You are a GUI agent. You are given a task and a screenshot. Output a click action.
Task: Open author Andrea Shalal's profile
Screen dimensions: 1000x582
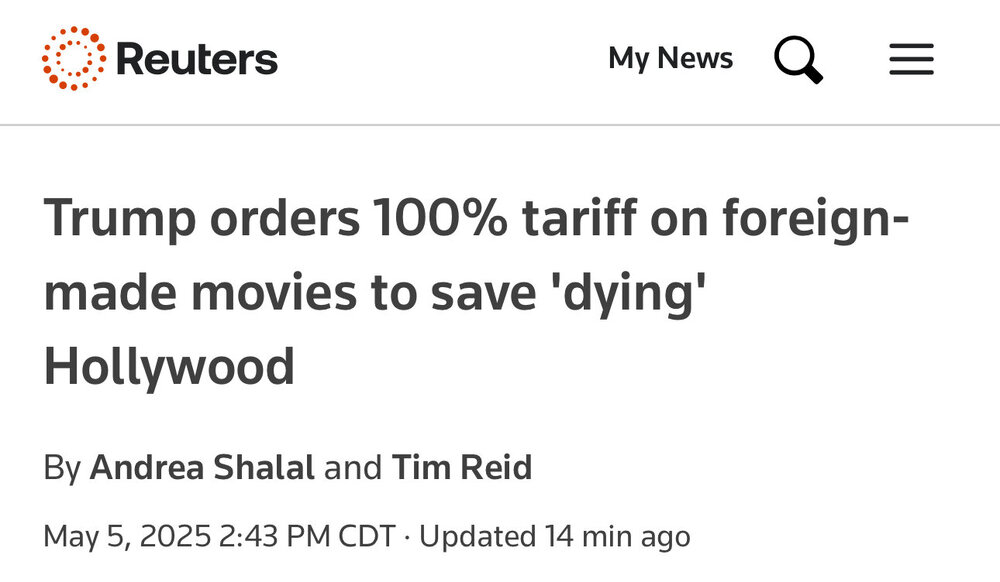click(202, 468)
